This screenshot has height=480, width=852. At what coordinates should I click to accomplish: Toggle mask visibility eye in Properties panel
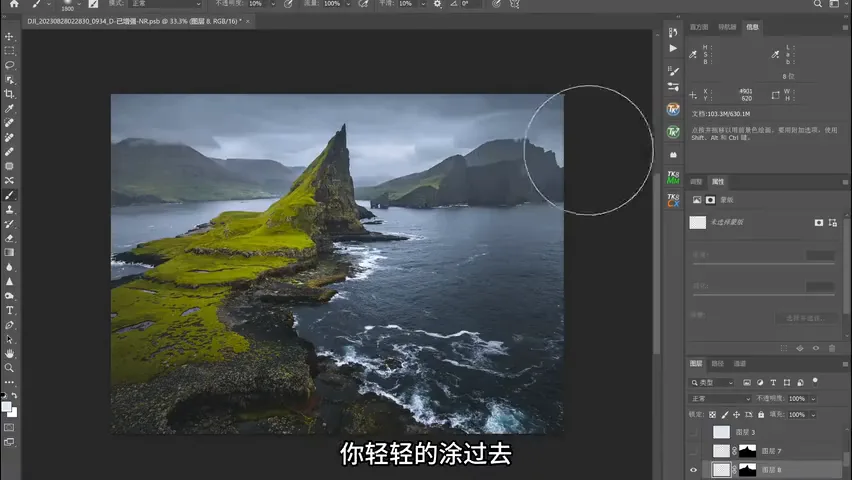(x=816, y=348)
